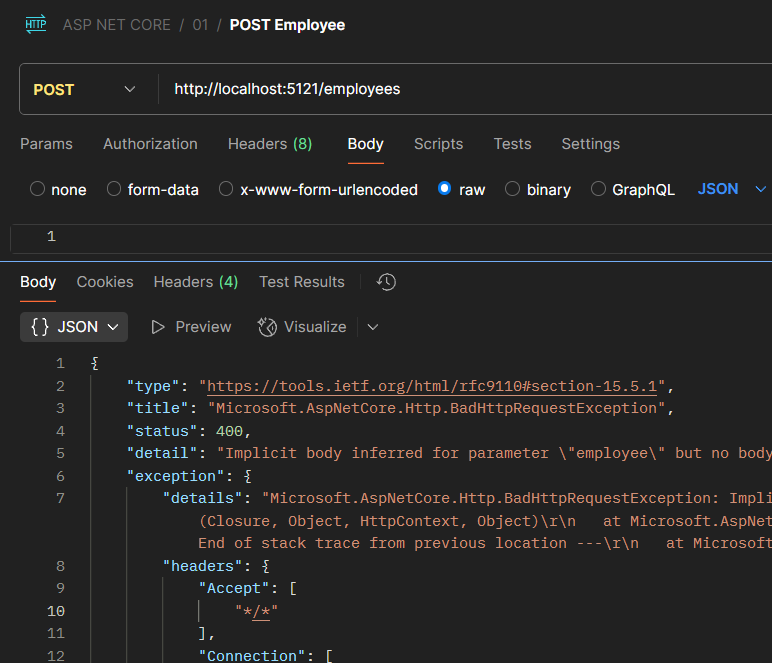Click the request URL input field

pyautogui.click(x=460, y=89)
